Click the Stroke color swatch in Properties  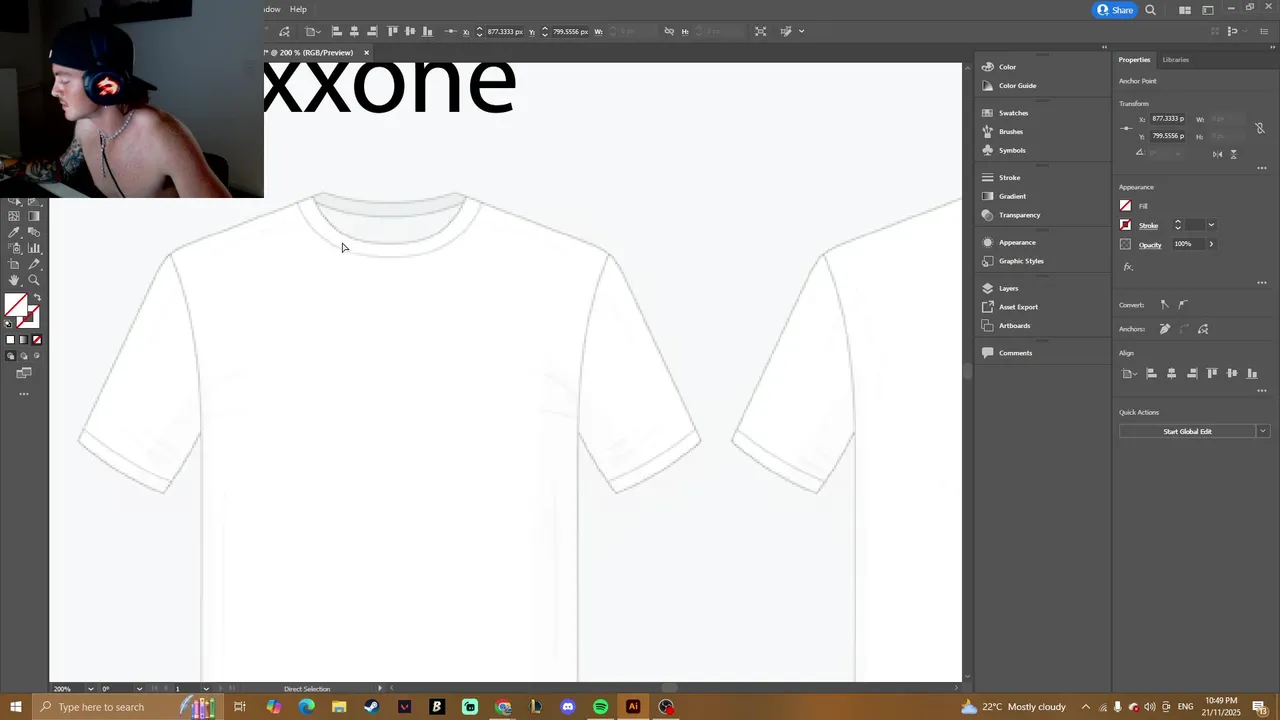[1125, 225]
